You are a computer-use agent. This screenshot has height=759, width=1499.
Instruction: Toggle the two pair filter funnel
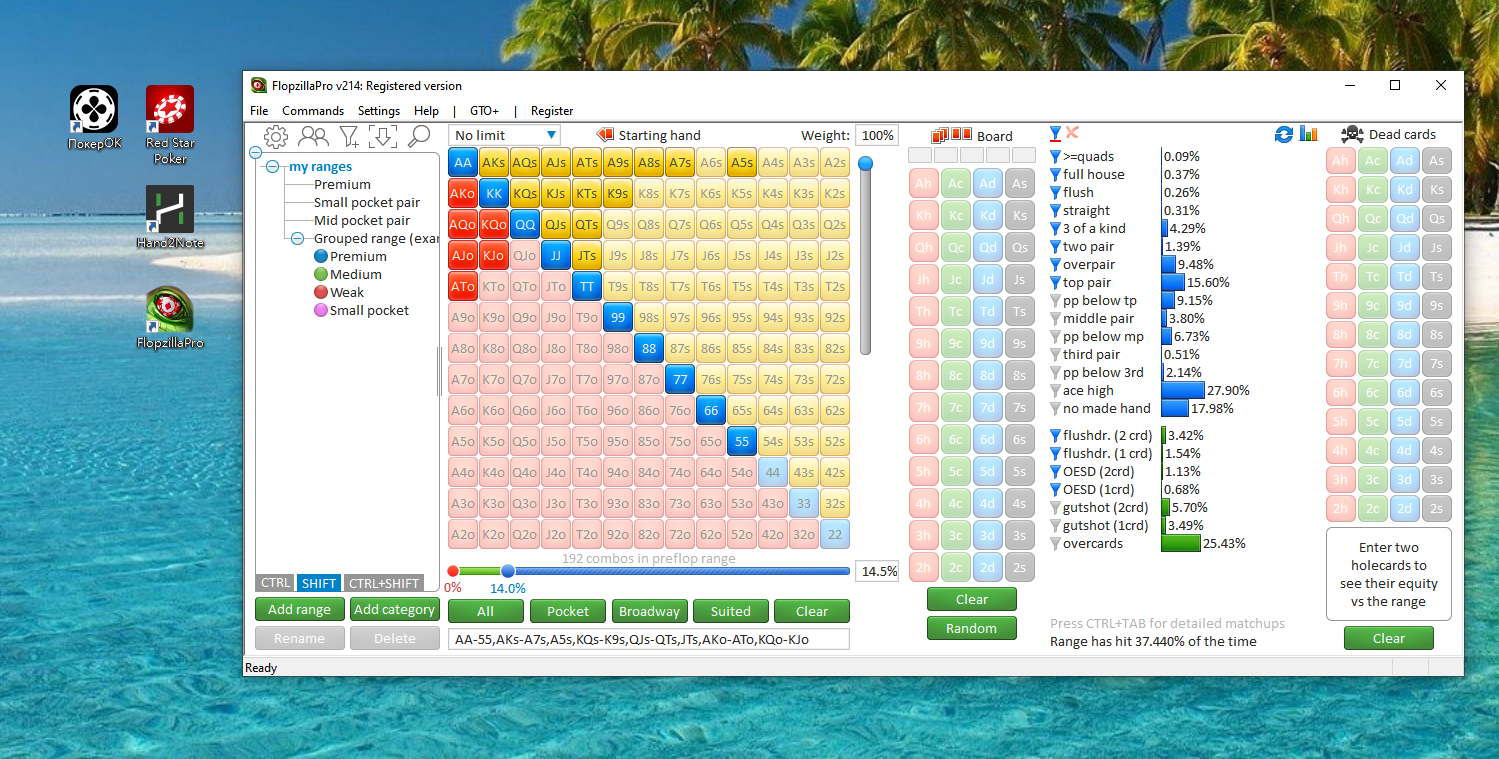(1055, 247)
